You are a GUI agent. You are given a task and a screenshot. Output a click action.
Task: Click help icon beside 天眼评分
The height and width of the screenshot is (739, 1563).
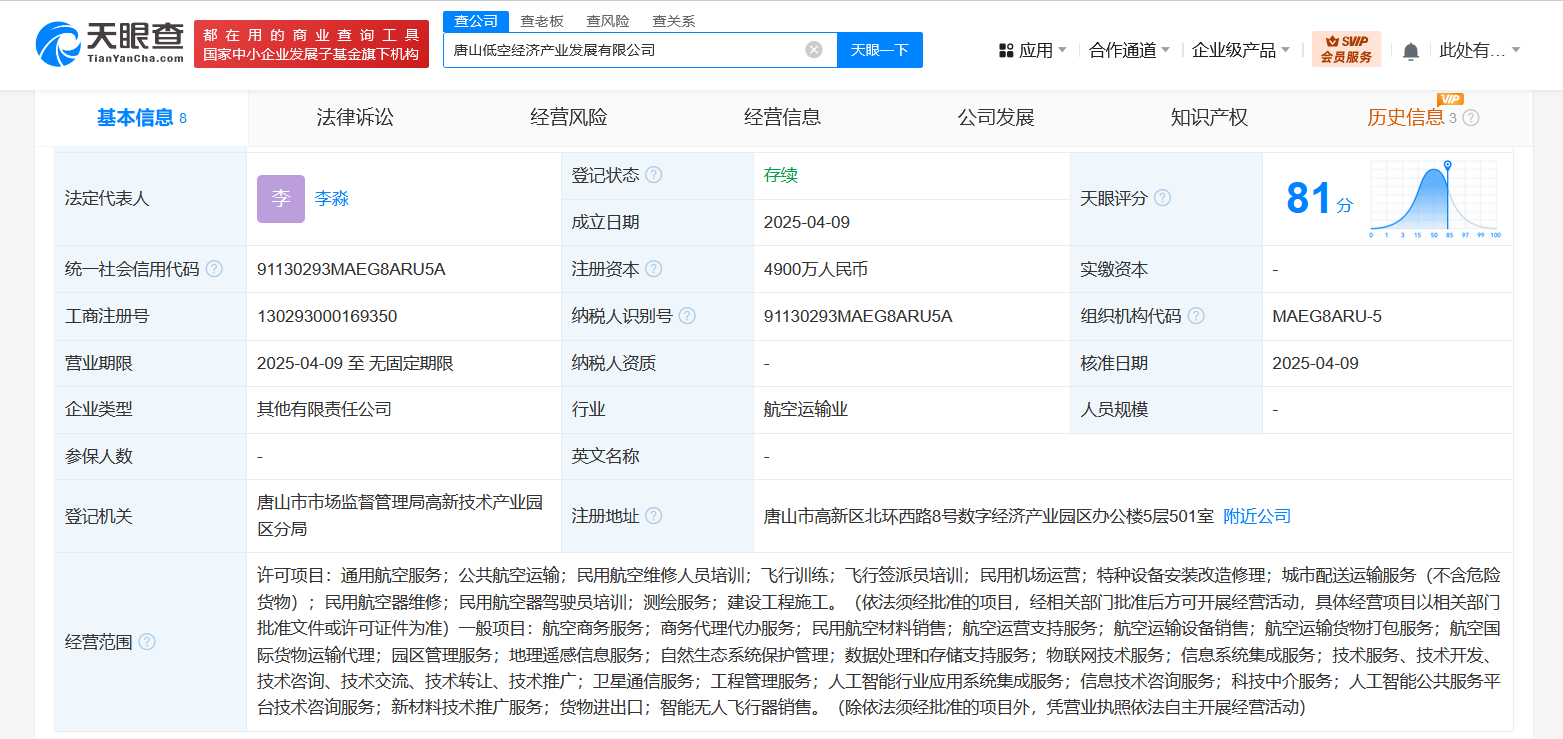(x=1162, y=198)
